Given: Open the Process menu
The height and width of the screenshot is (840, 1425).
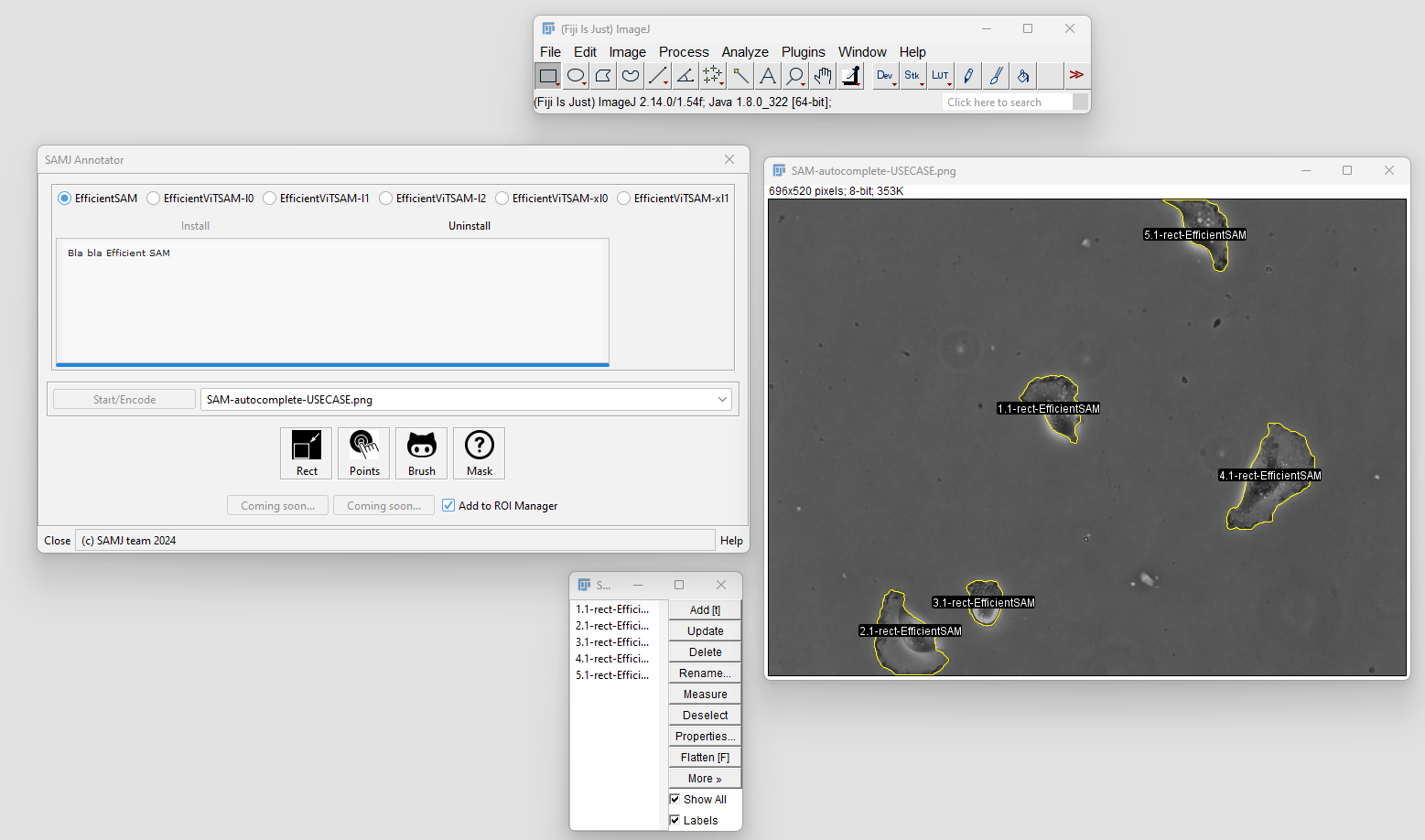Looking at the screenshot, I should coord(684,52).
